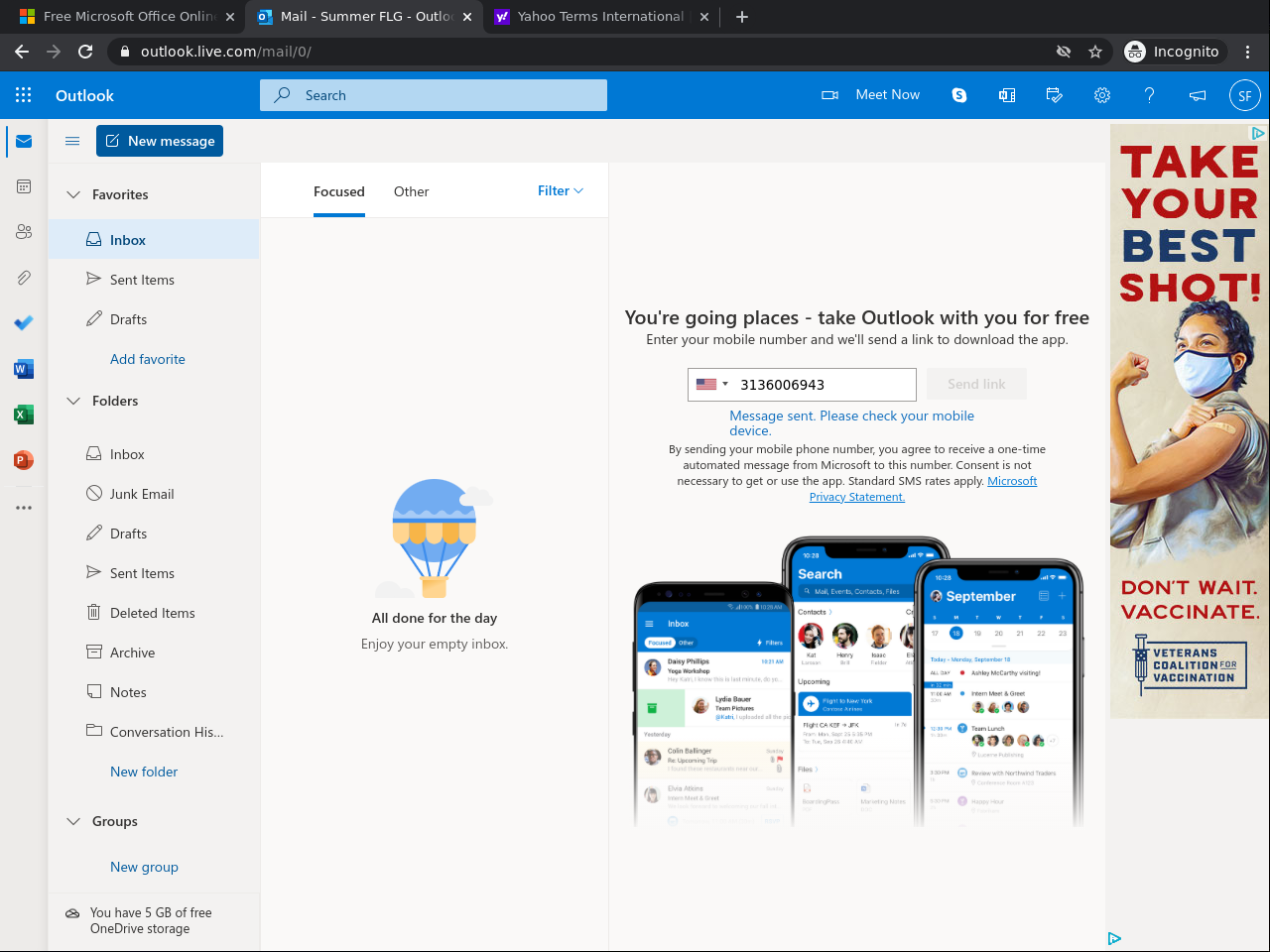Launch PowerPoint from the left rail
Viewport: 1270px width, 952px height.
point(24,460)
